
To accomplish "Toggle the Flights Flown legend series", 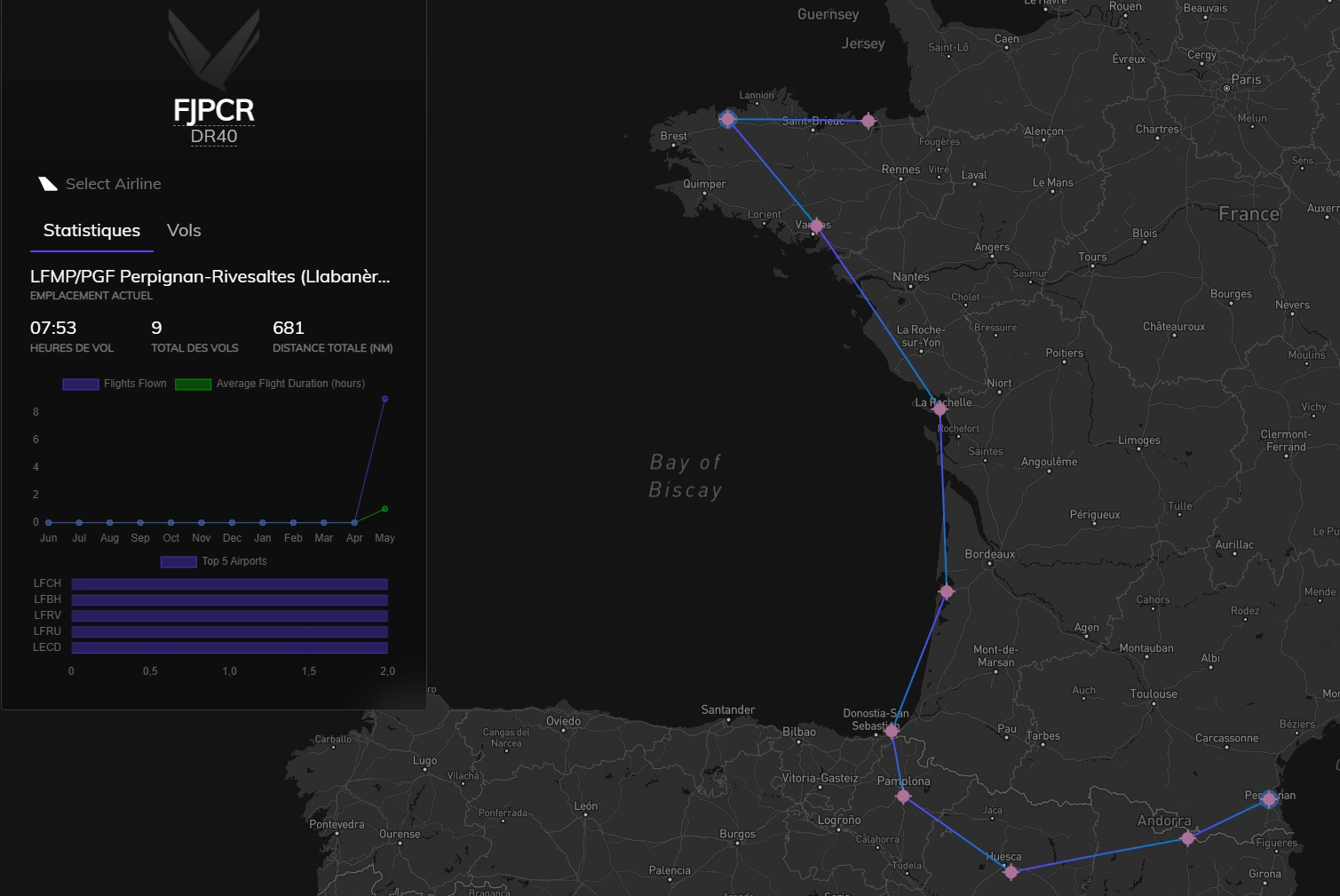I will pos(115,384).
